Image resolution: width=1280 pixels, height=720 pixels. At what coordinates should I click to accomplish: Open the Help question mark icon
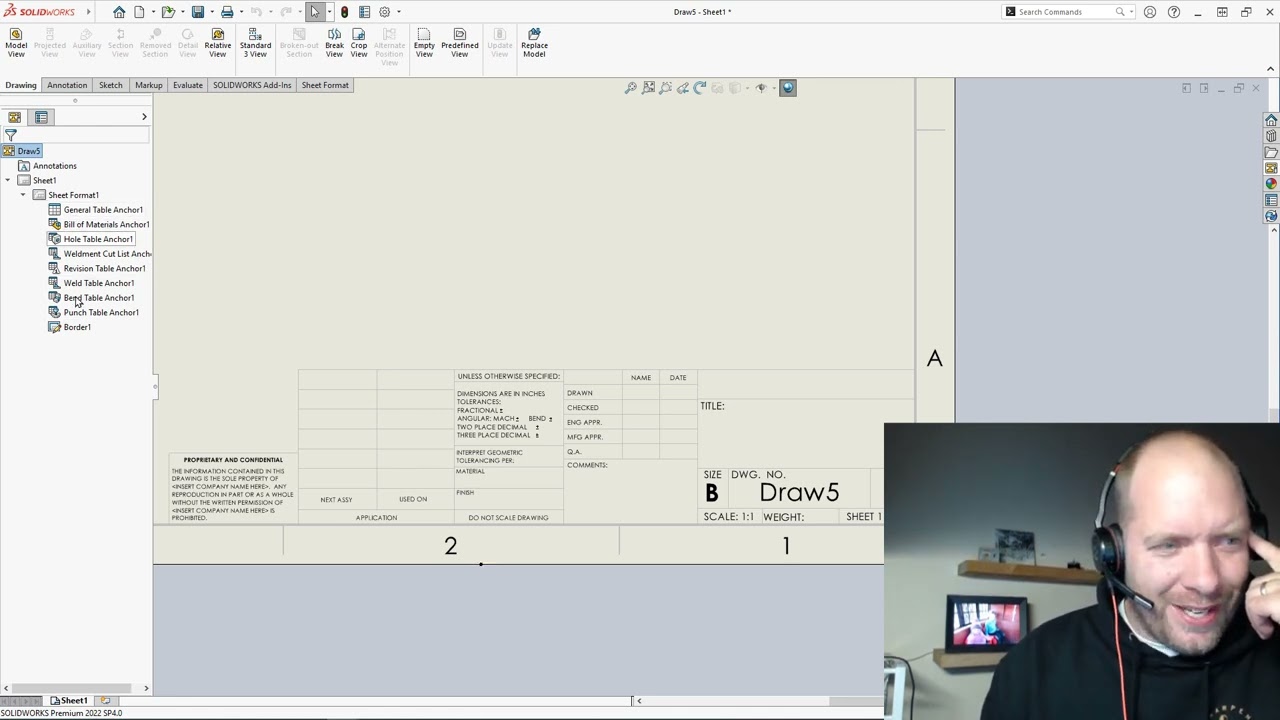pos(1174,12)
